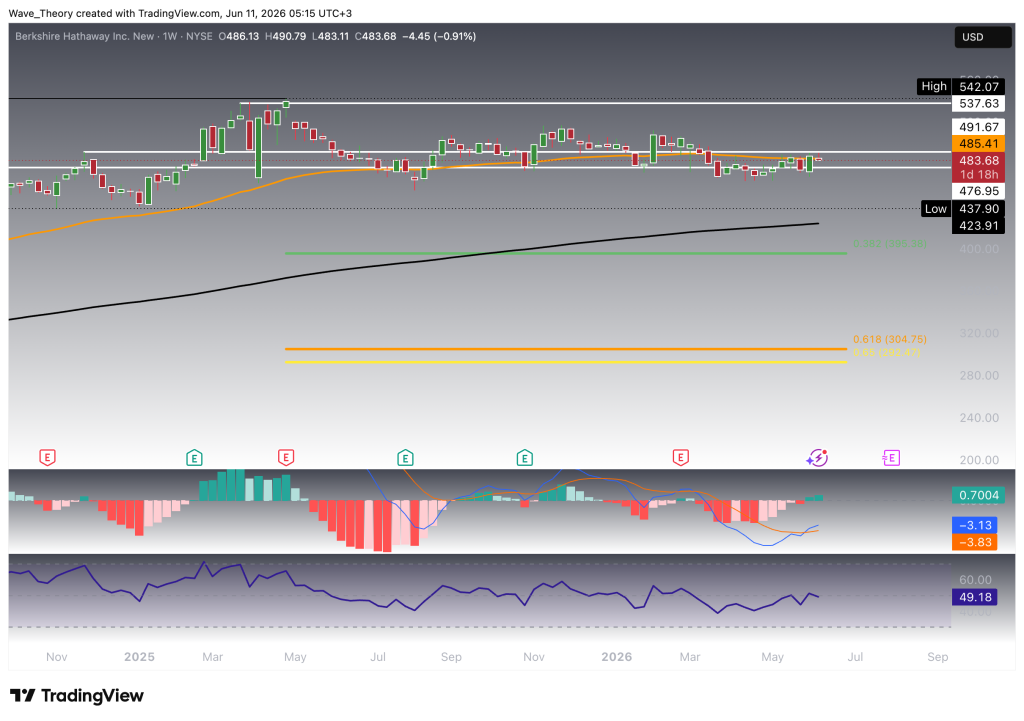This screenshot has width=1024, height=721.
Task: Click the blue −3.13 MACD value label
Action: pos(975,525)
